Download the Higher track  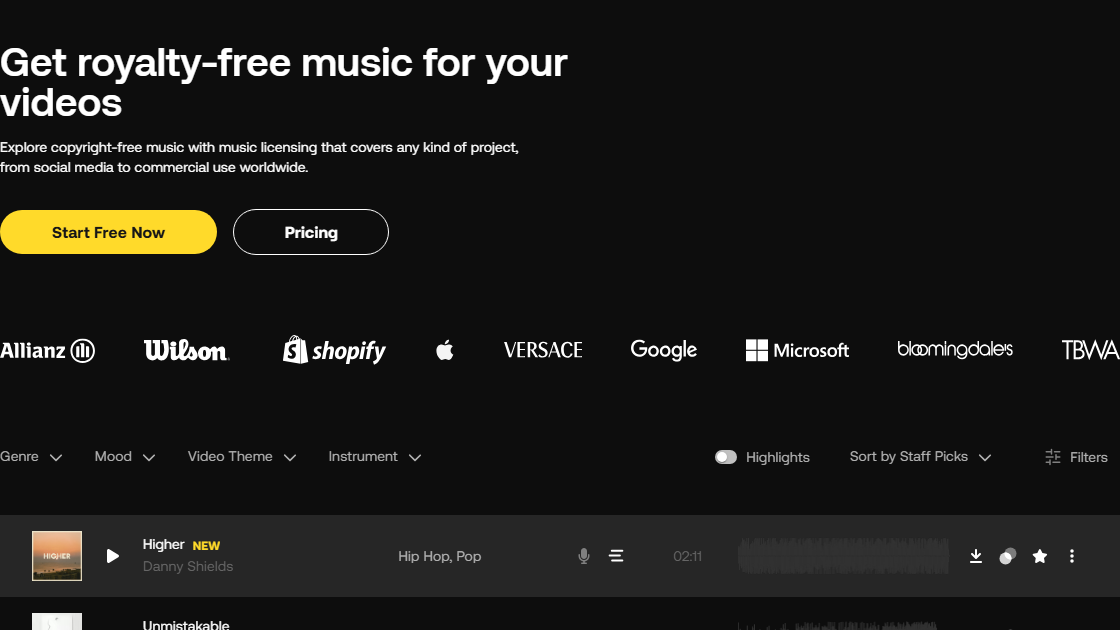[x=976, y=556]
